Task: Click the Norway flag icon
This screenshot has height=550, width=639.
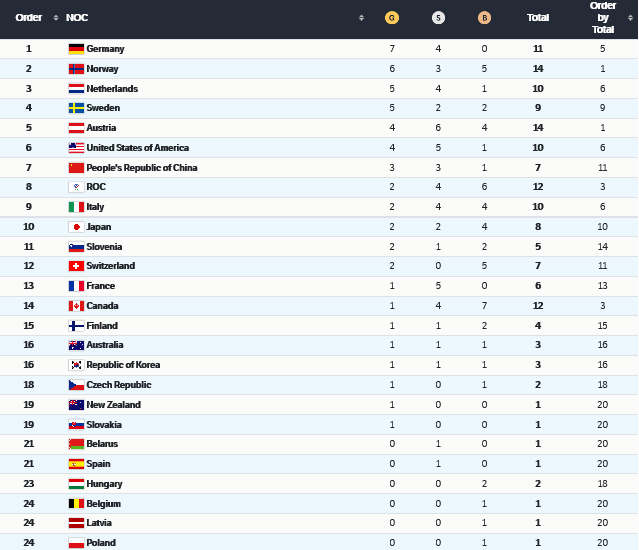Action: point(76,69)
